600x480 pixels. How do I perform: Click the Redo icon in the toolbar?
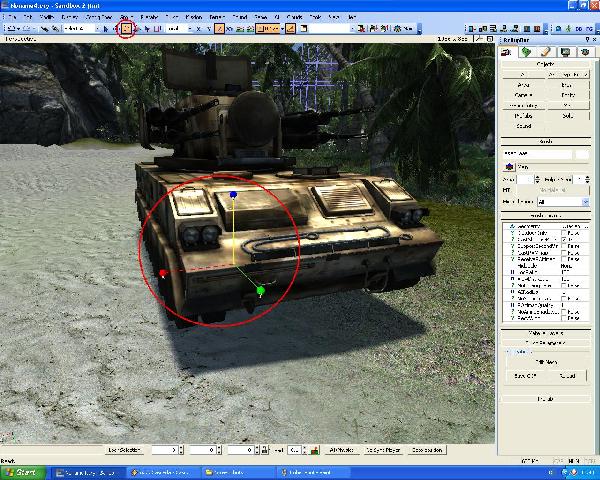coord(26,29)
